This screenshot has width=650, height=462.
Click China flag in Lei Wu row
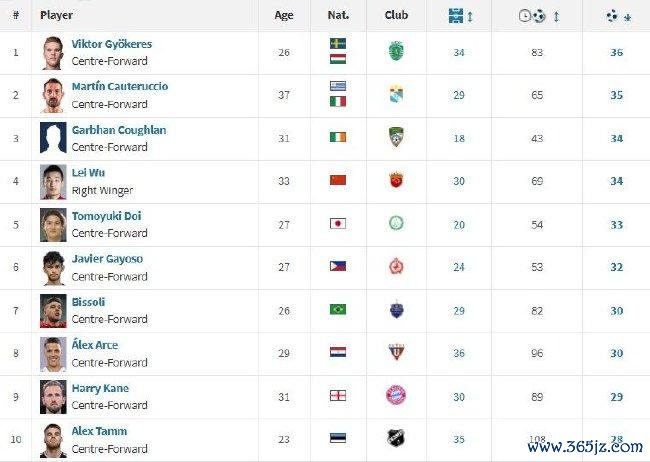[x=338, y=180]
